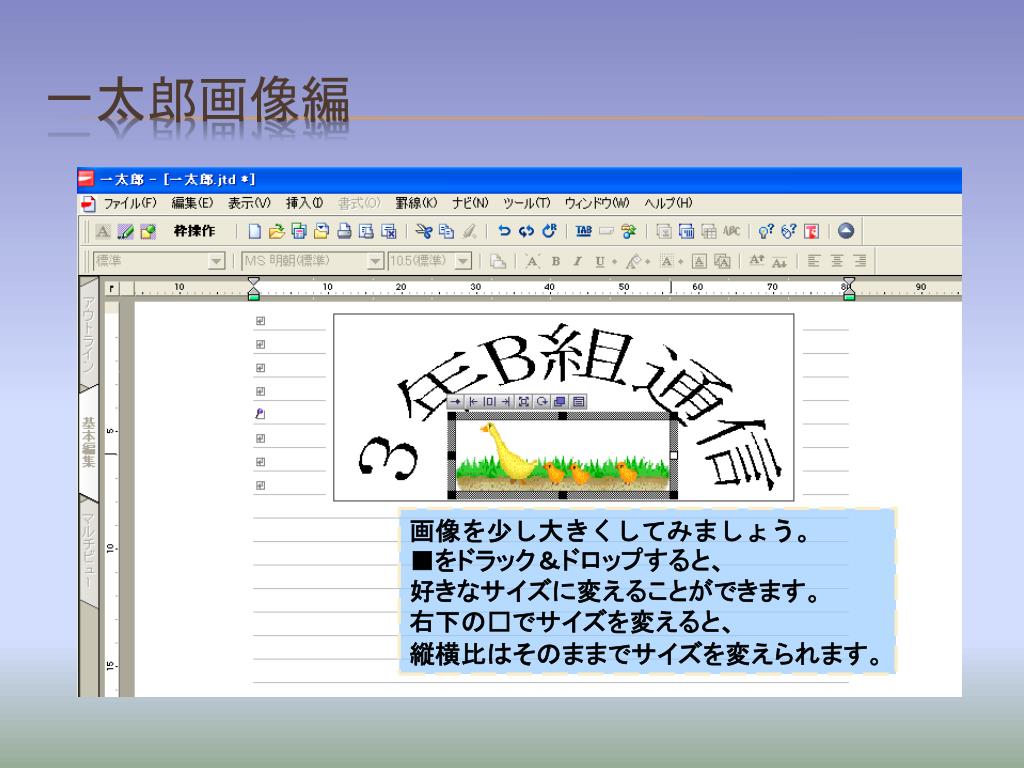Click the white proportional resize handle
Screen dimensions: 1024x768
[x=674, y=455]
